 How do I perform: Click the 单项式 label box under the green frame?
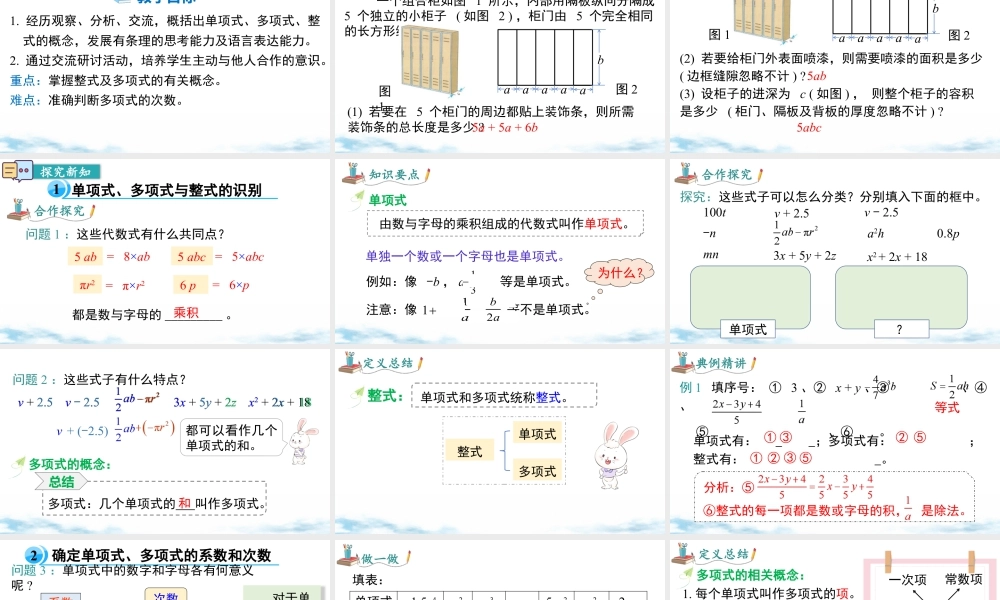pyautogui.click(x=749, y=329)
